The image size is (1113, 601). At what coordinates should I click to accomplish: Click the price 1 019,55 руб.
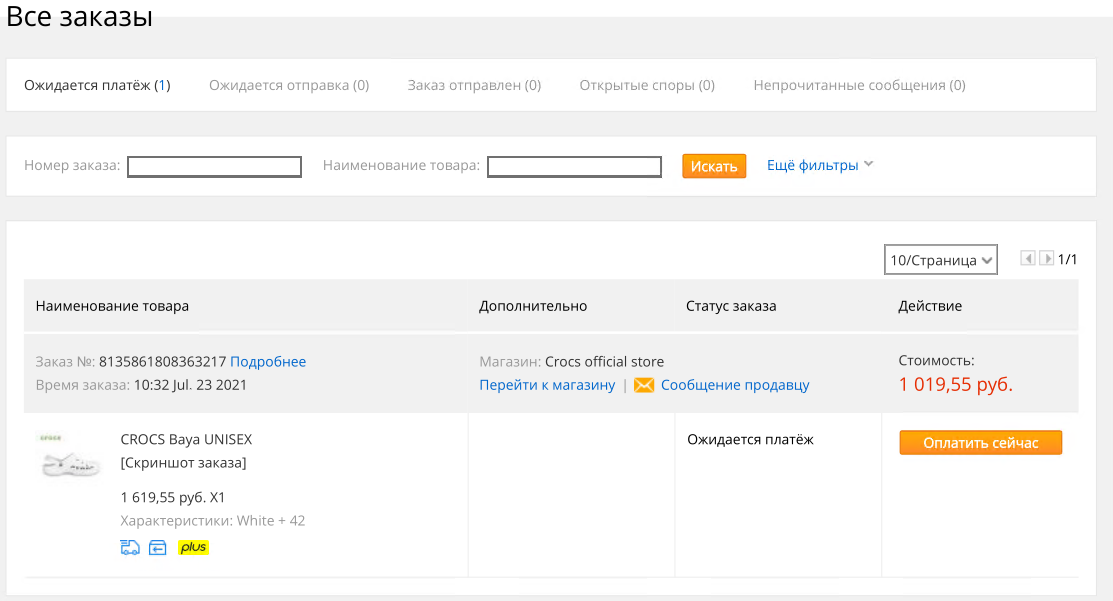pos(955,385)
